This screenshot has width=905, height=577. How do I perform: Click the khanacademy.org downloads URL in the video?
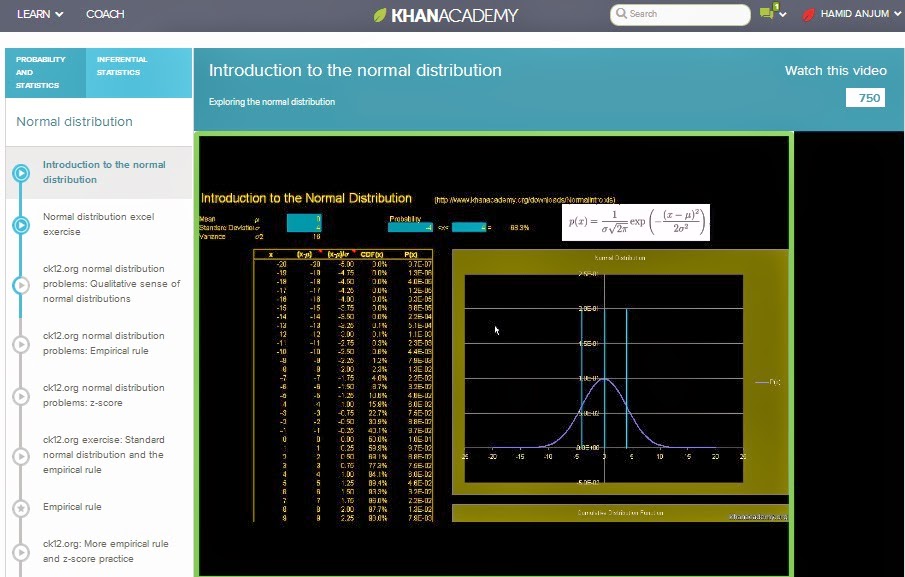(x=525, y=200)
